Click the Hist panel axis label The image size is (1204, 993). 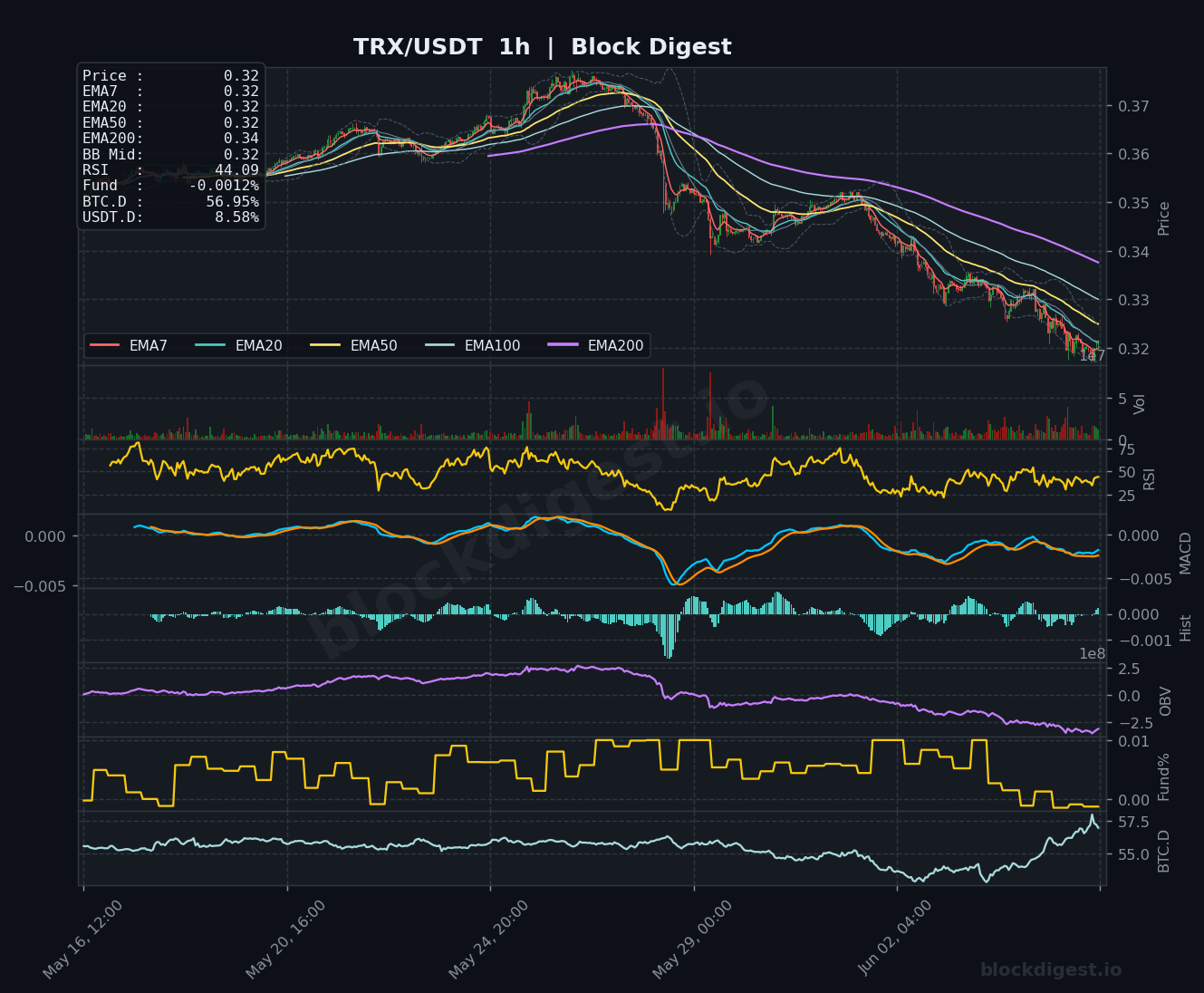1186,627
